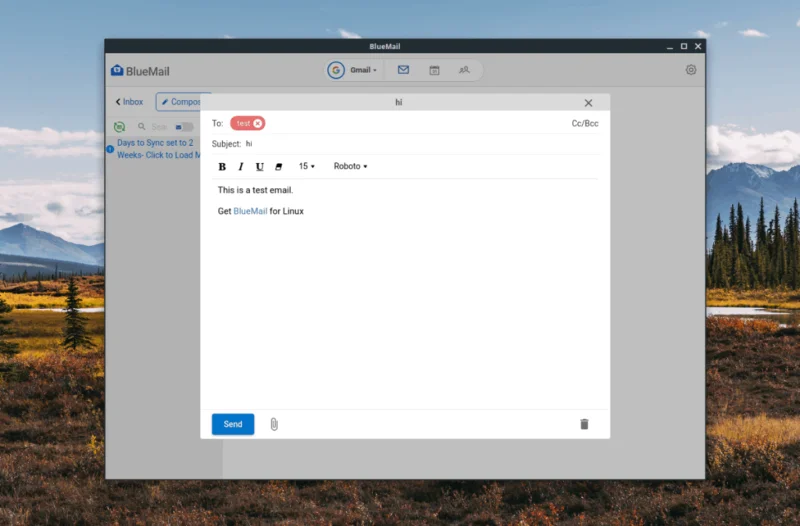Click the green sync refresh icon
Screen dimensions: 800x526
pos(119,127)
